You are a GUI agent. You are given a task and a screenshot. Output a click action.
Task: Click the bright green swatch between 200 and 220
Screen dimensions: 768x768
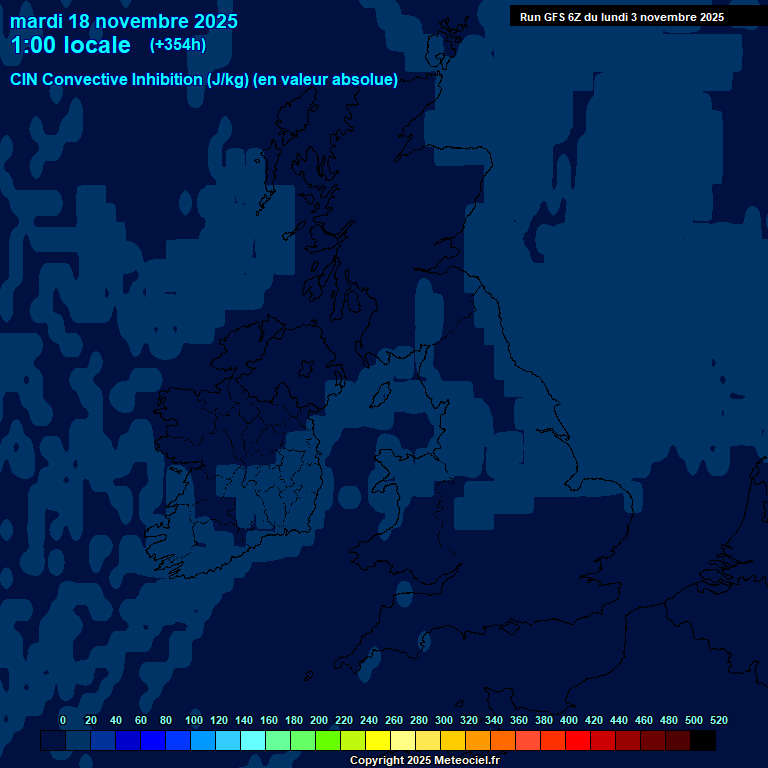point(328,740)
